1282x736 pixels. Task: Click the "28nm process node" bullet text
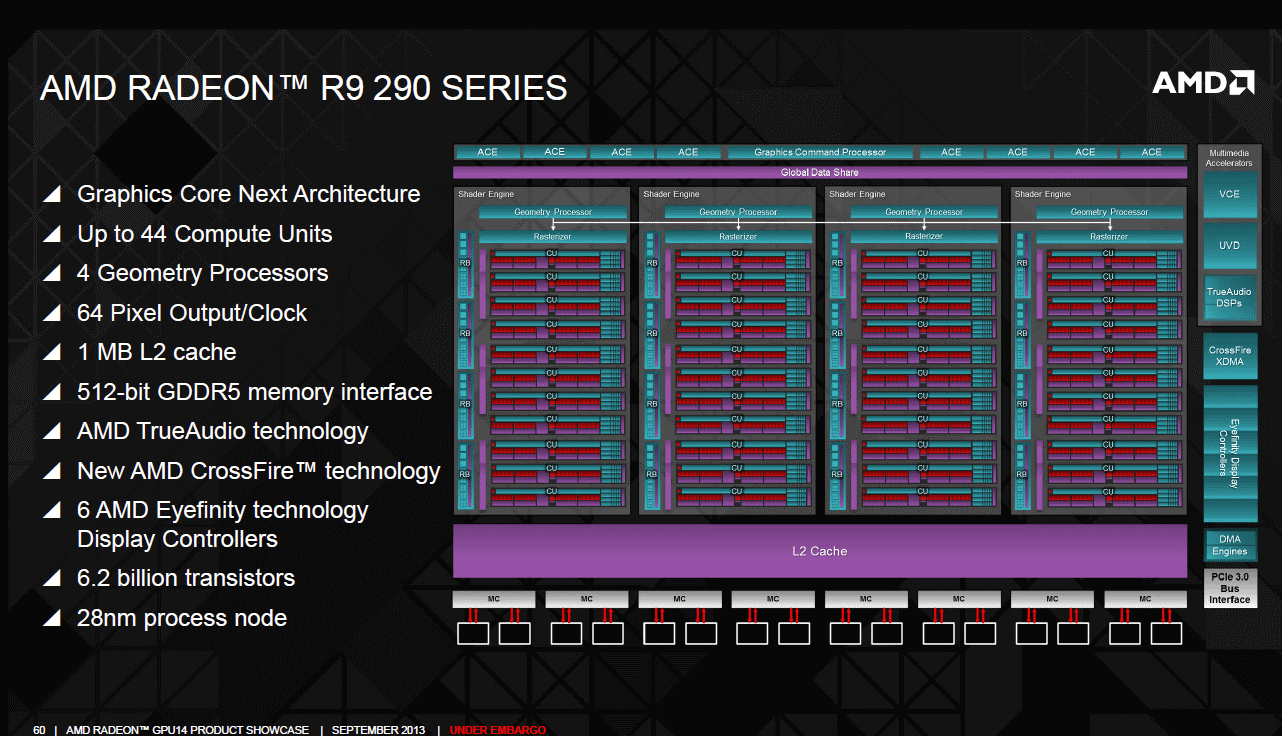[182, 618]
